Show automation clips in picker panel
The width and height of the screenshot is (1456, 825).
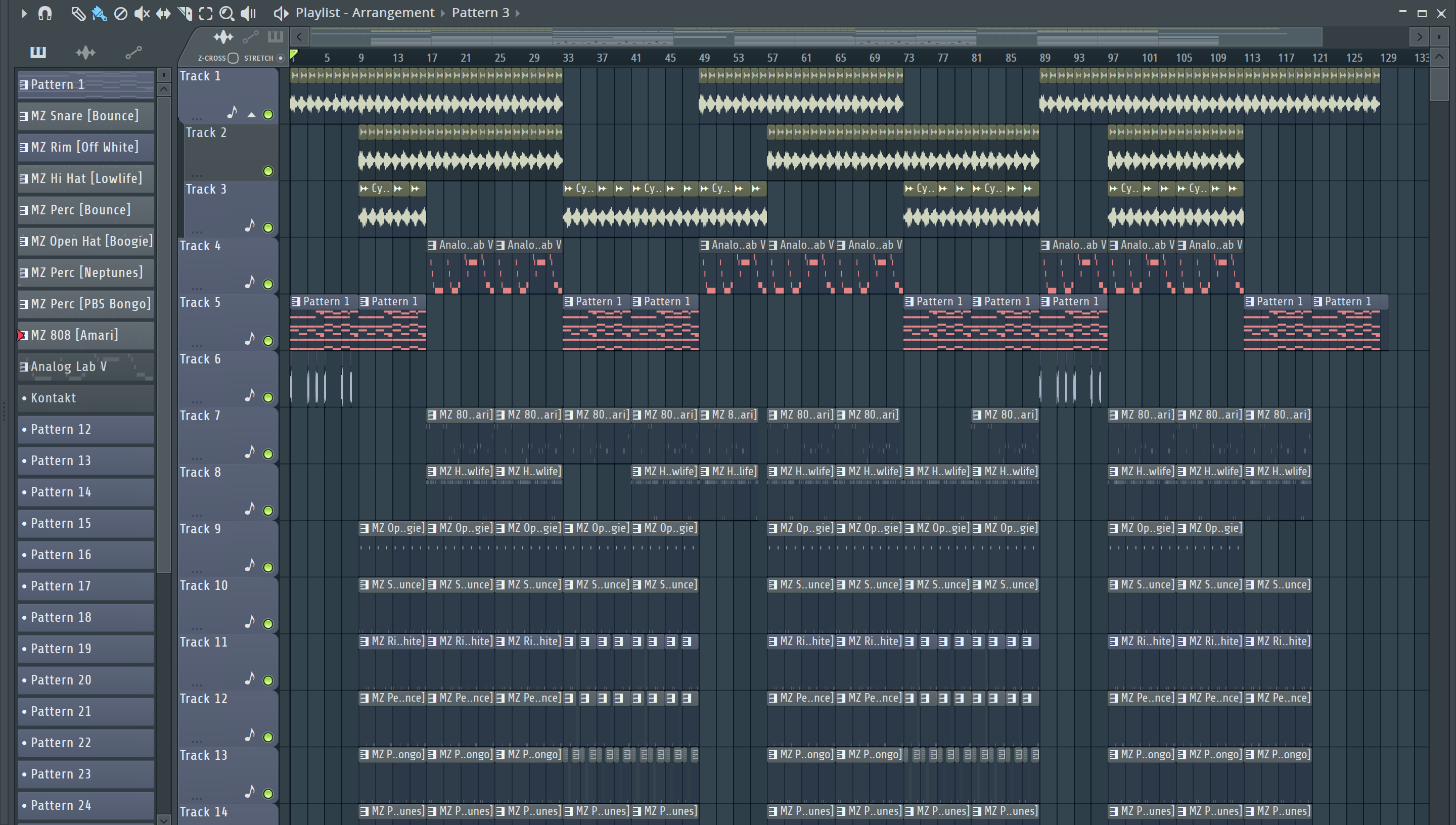(133, 52)
